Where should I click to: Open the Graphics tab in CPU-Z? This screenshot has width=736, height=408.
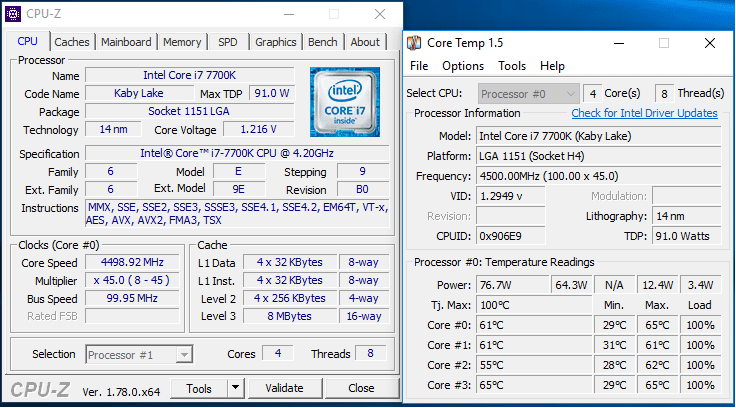click(276, 42)
